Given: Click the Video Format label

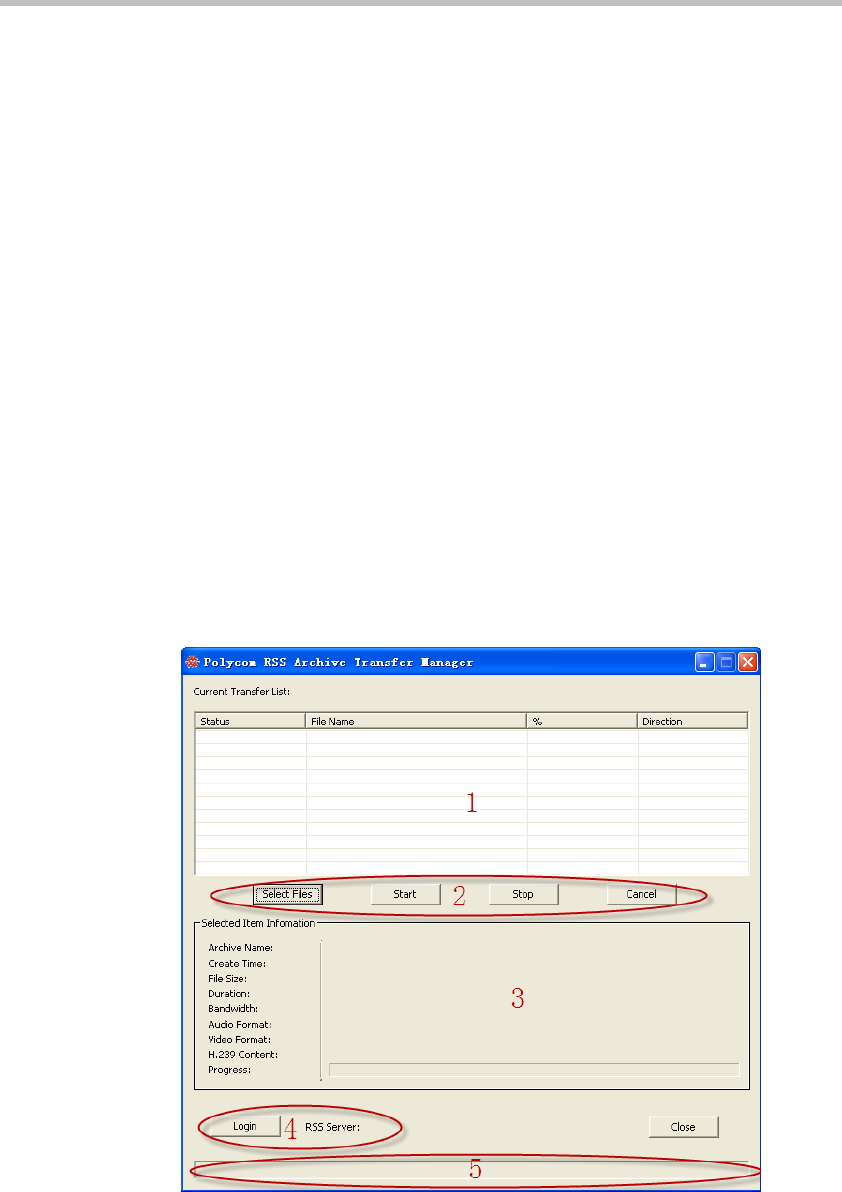Looking at the screenshot, I should click(x=239, y=1039).
